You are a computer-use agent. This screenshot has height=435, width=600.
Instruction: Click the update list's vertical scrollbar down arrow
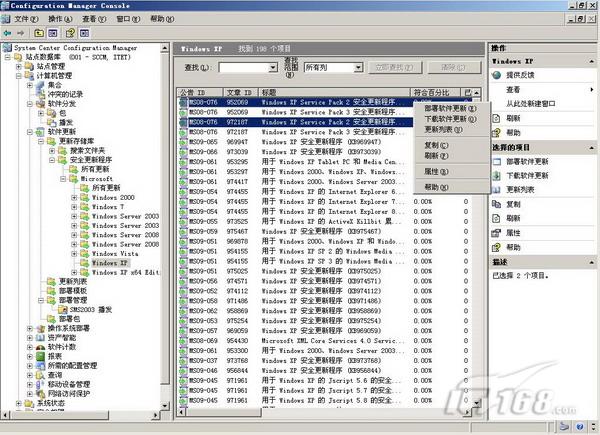(x=476, y=403)
